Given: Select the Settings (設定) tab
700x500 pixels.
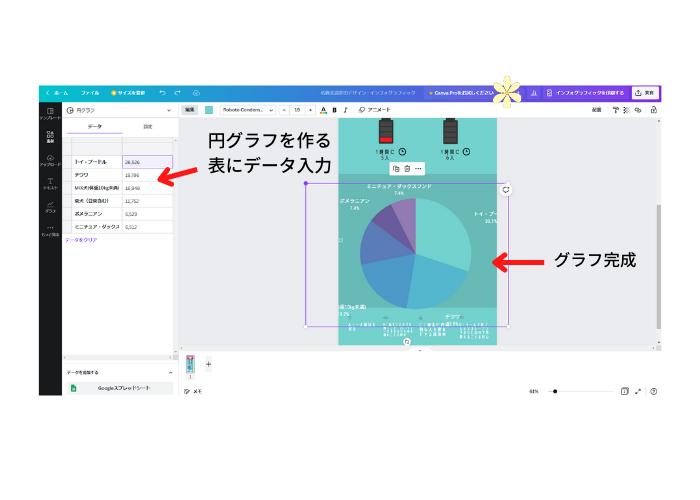Looking at the screenshot, I should pos(148,127).
